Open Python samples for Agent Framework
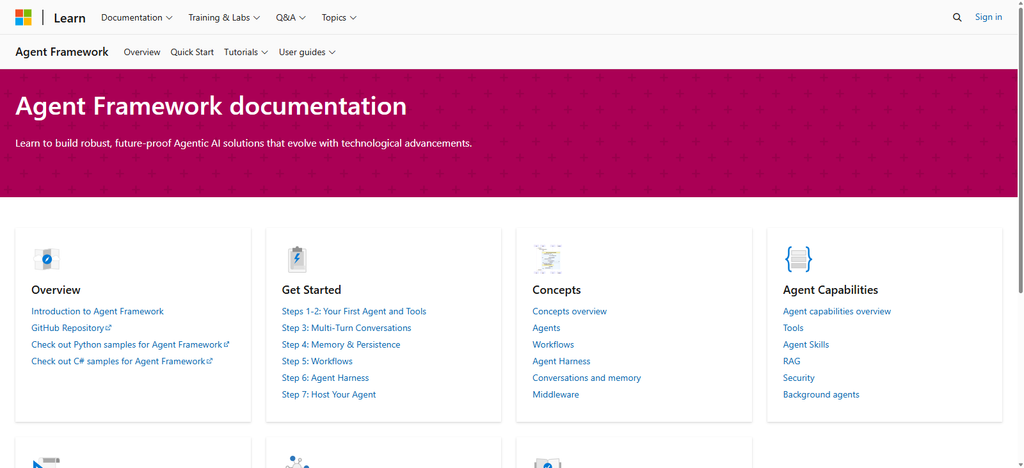The height and width of the screenshot is (468, 1024). coord(130,345)
